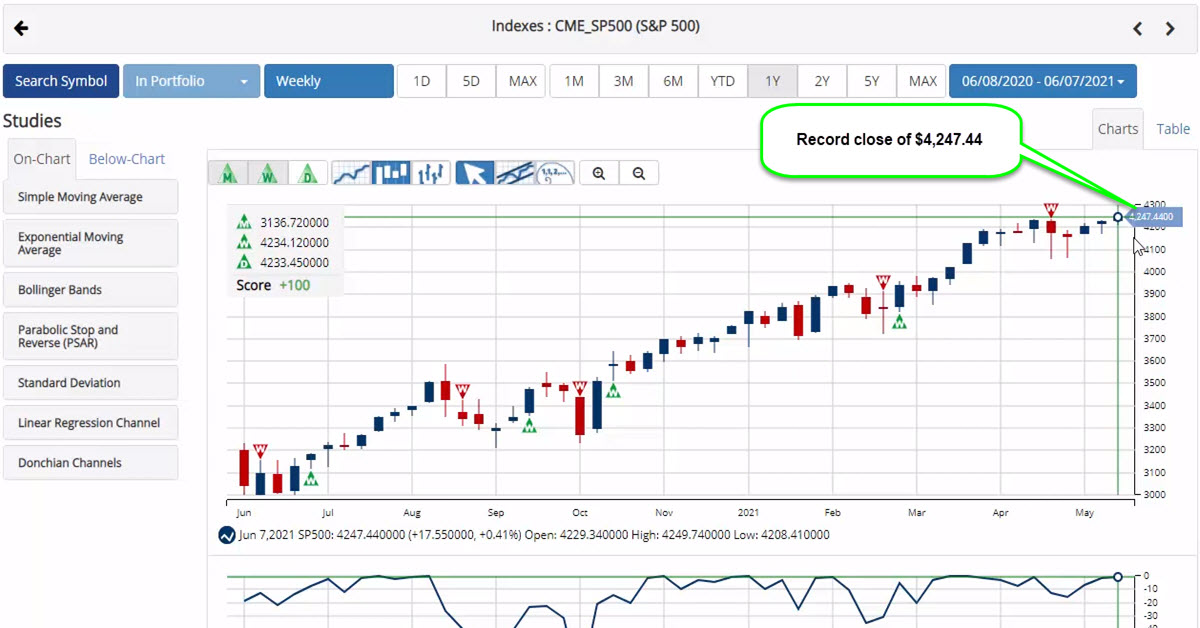Screen dimensions: 1200x628
Task: Switch to candlestick chart type
Action: point(391,173)
